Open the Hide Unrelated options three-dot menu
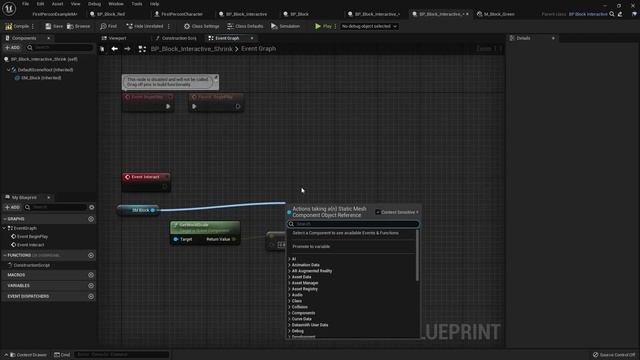Screen dimensions: 640x360 tap(169, 26)
